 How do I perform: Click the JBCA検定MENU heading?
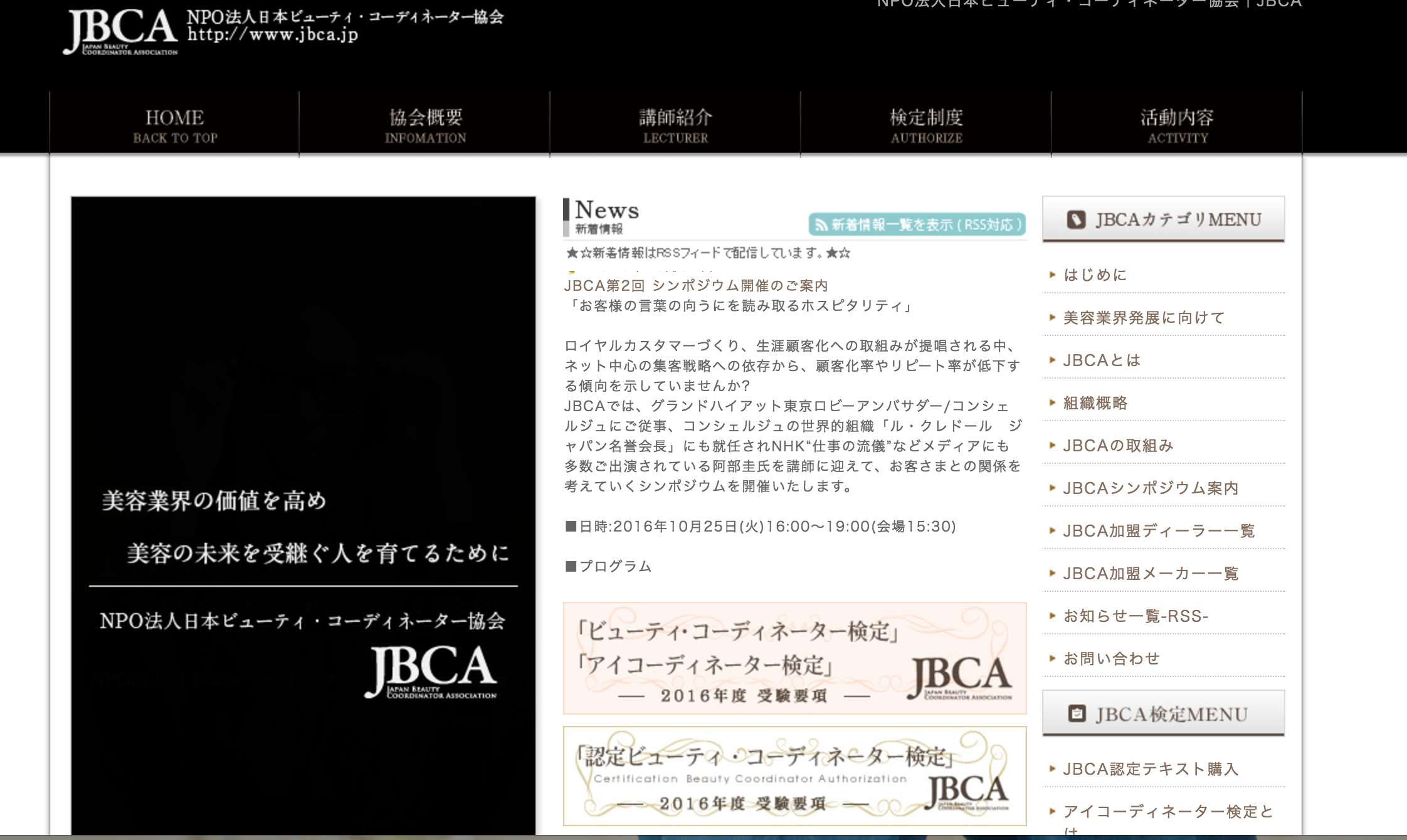coord(1164,713)
